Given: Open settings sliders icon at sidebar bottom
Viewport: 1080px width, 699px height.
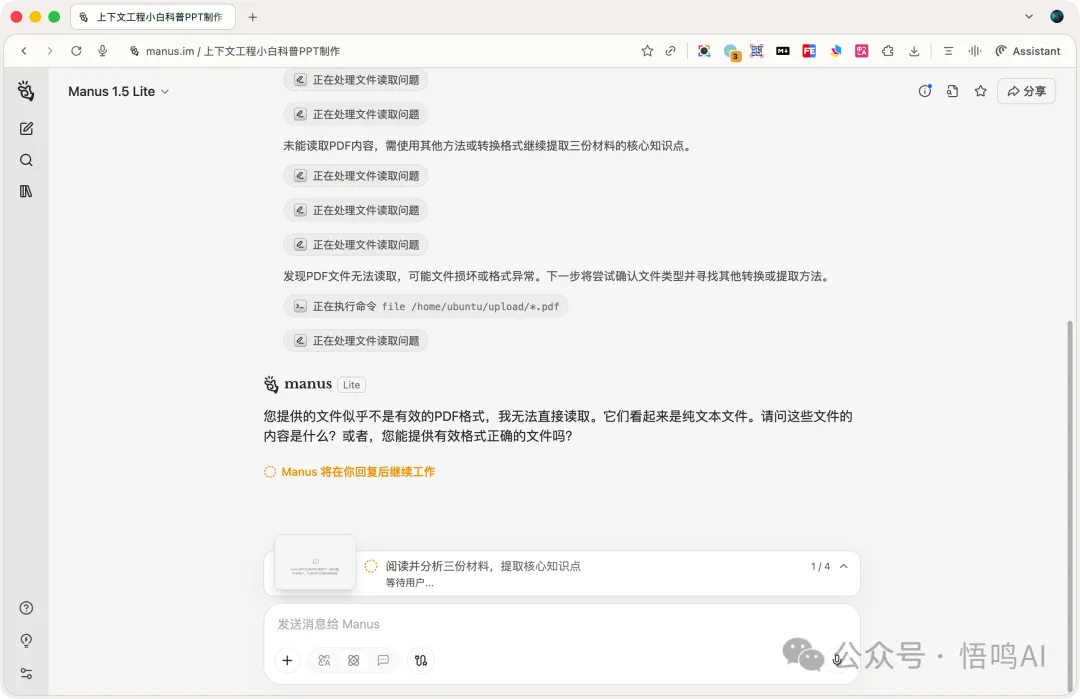Looking at the screenshot, I should tap(26, 673).
